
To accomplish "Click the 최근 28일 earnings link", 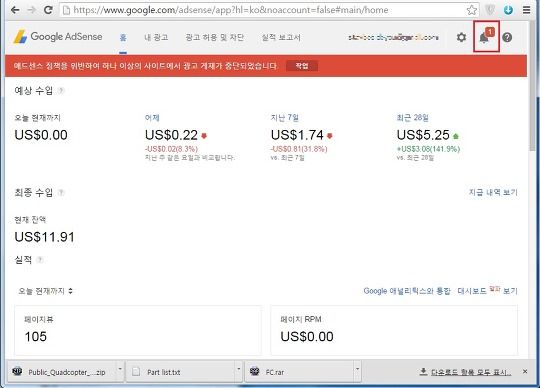I will pyautogui.click(x=413, y=118).
